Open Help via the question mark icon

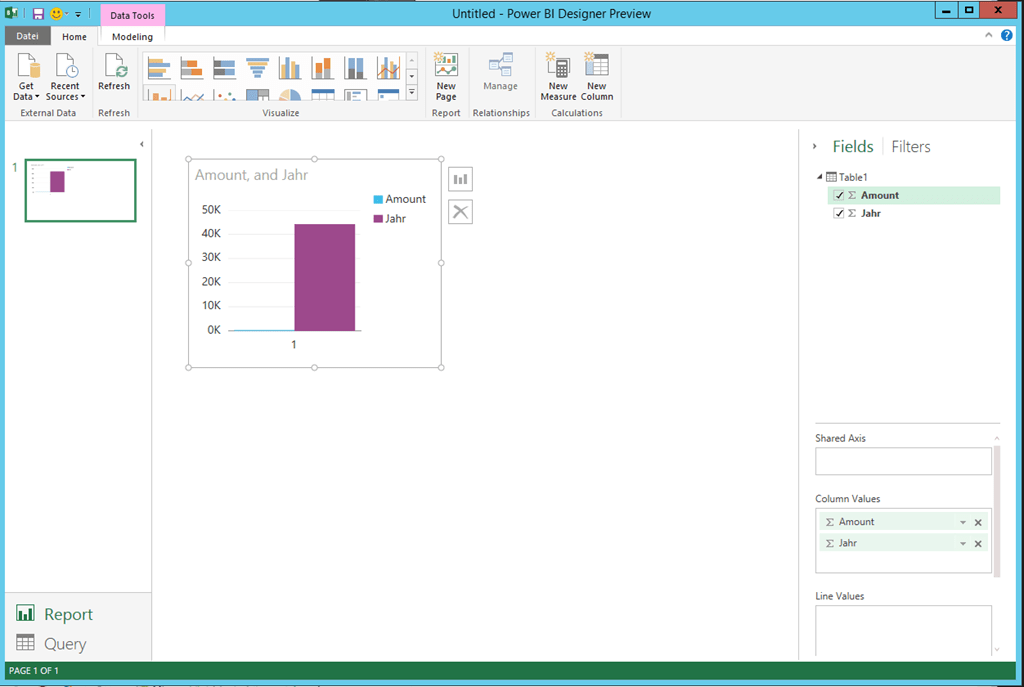1006,35
